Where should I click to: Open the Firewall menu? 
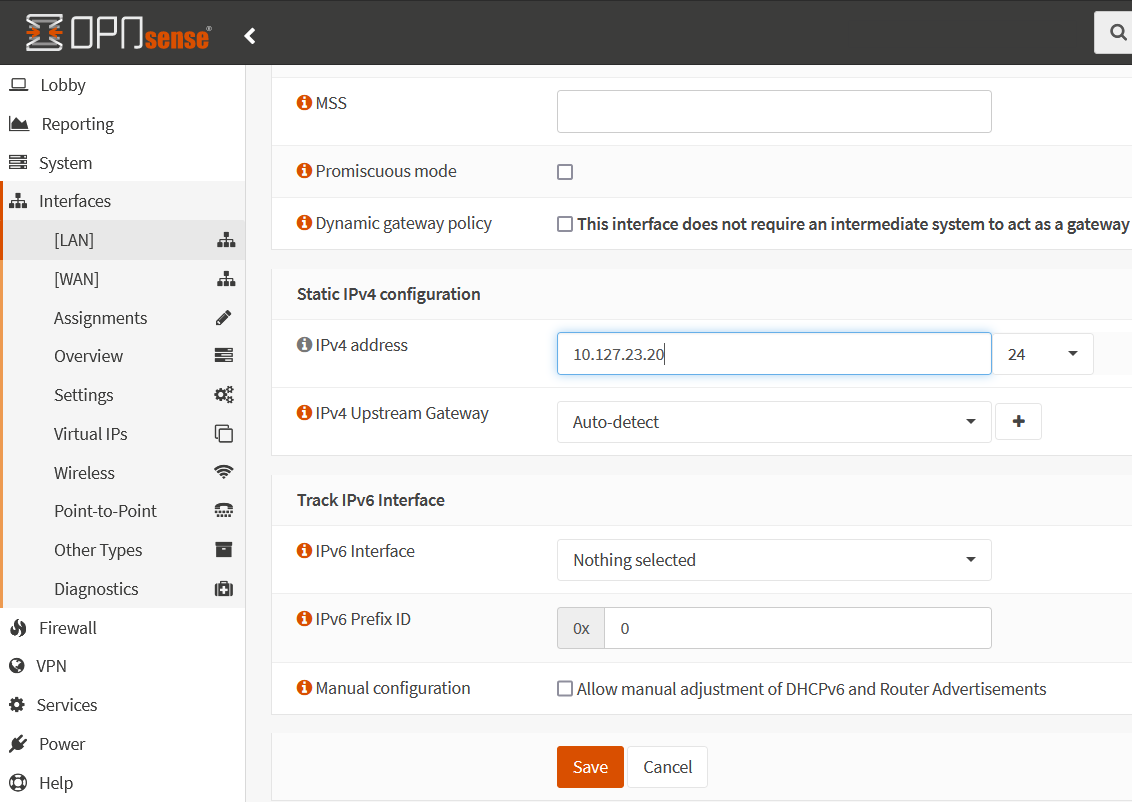pyautogui.click(x=66, y=627)
